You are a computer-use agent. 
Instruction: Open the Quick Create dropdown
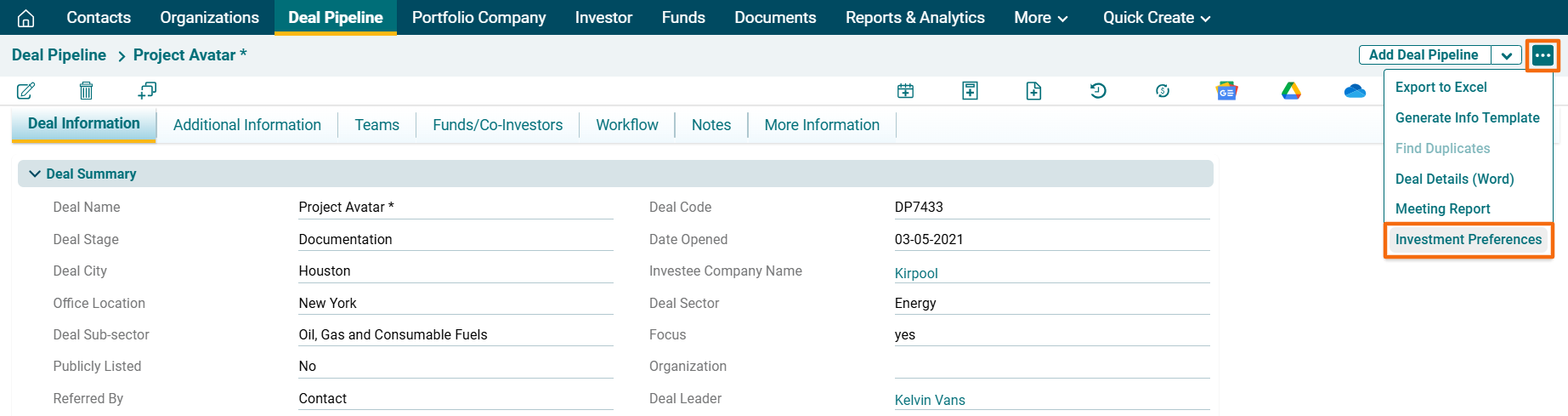pyautogui.click(x=1156, y=18)
